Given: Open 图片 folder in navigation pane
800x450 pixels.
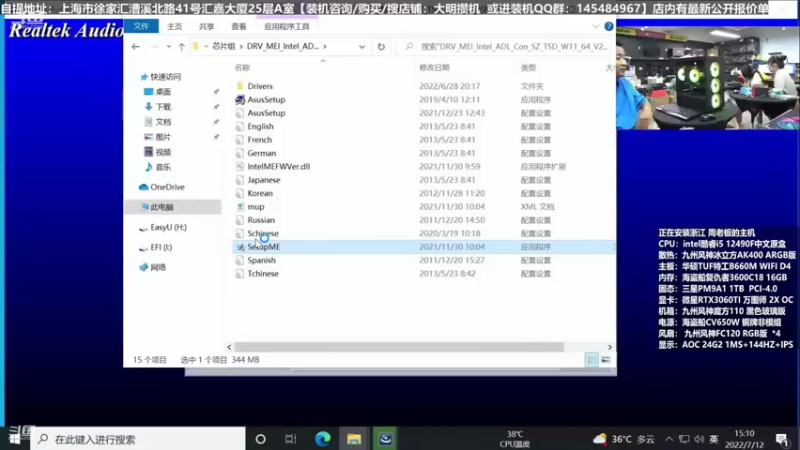Looking at the screenshot, I should click(x=163, y=137).
